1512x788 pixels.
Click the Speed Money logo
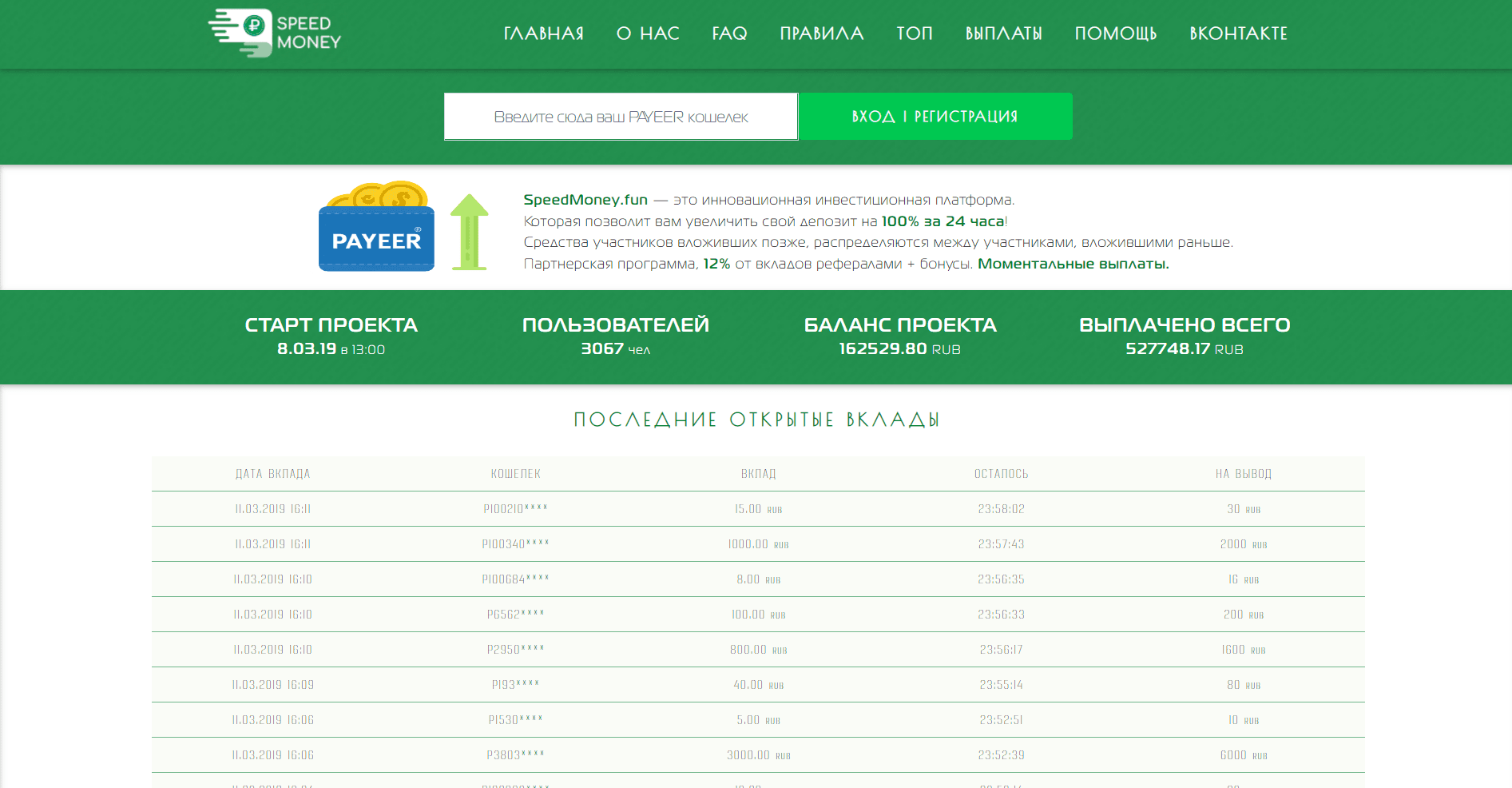[275, 33]
